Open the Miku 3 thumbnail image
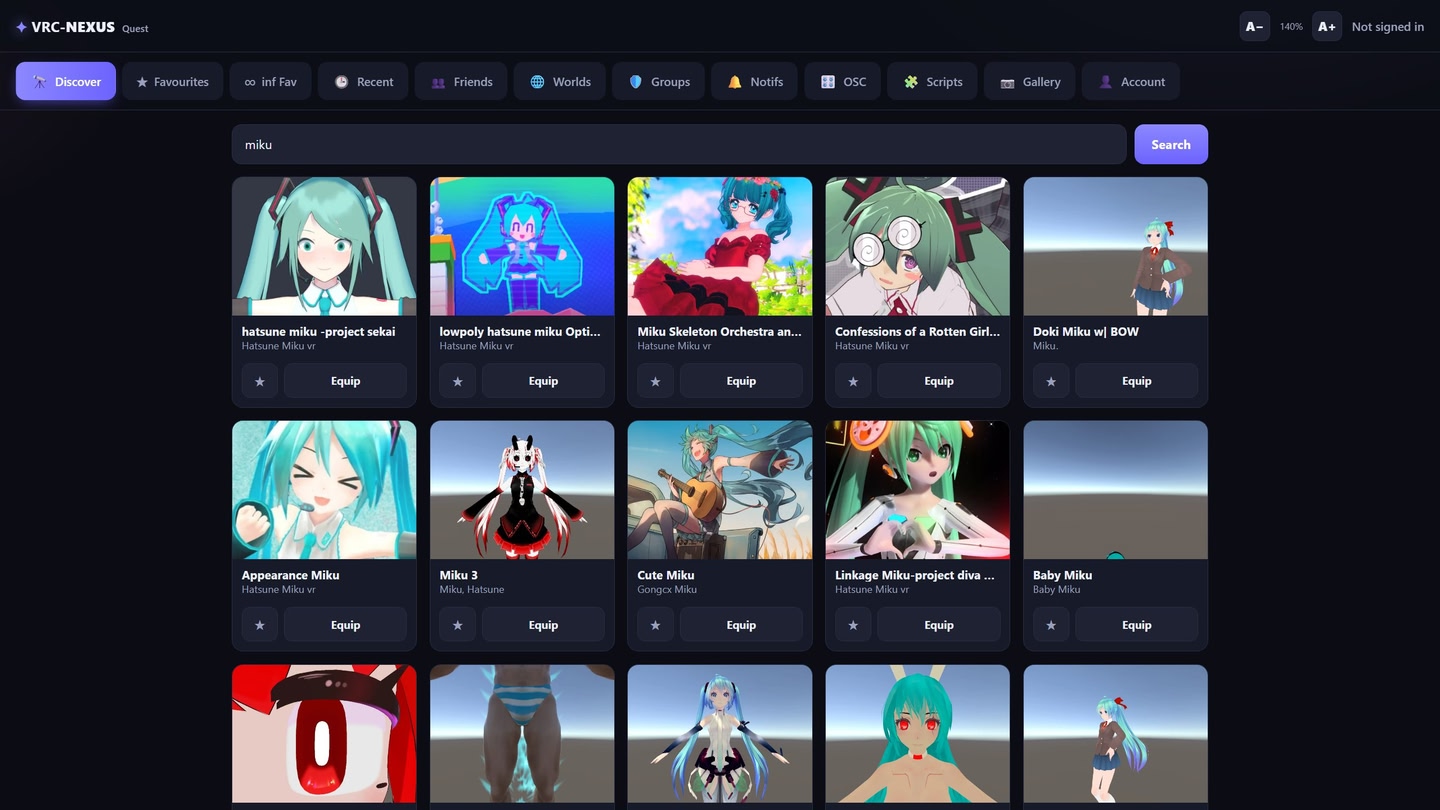 tap(522, 490)
